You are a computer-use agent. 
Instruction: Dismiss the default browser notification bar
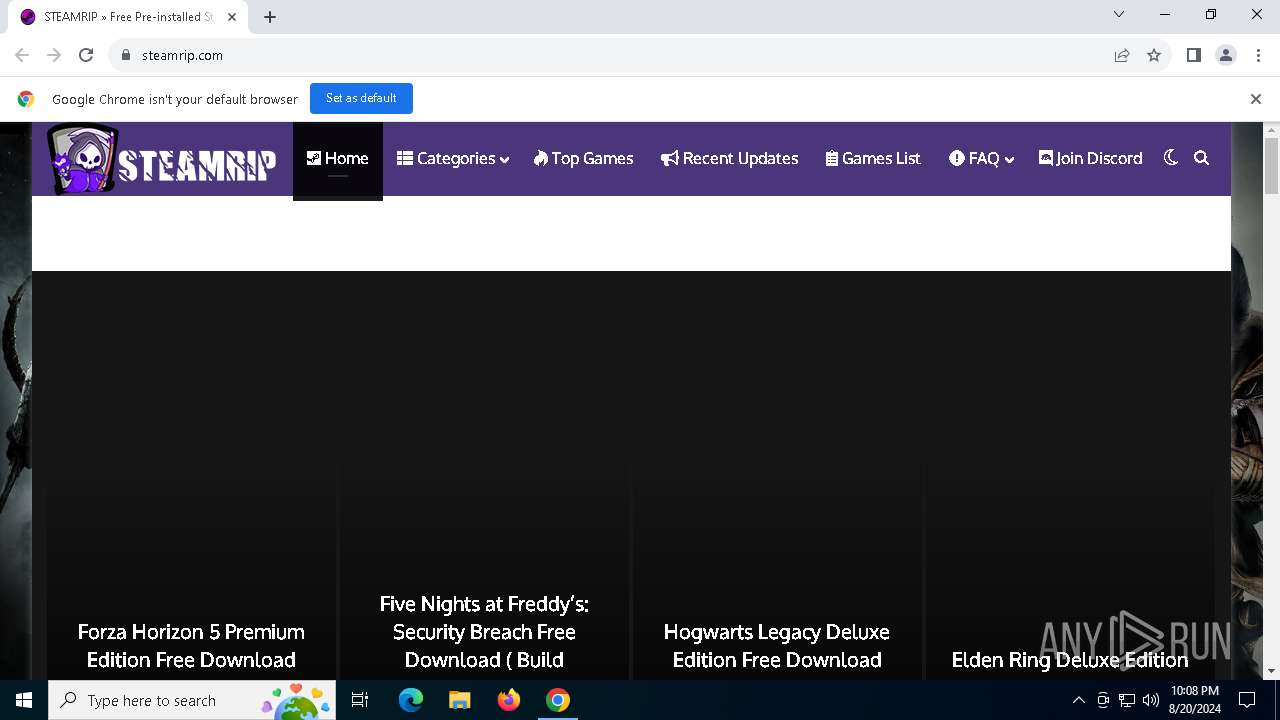click(1255, 99)
